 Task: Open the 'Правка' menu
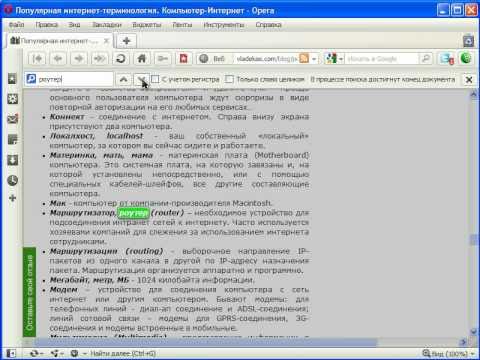click(x=47, y=25)
